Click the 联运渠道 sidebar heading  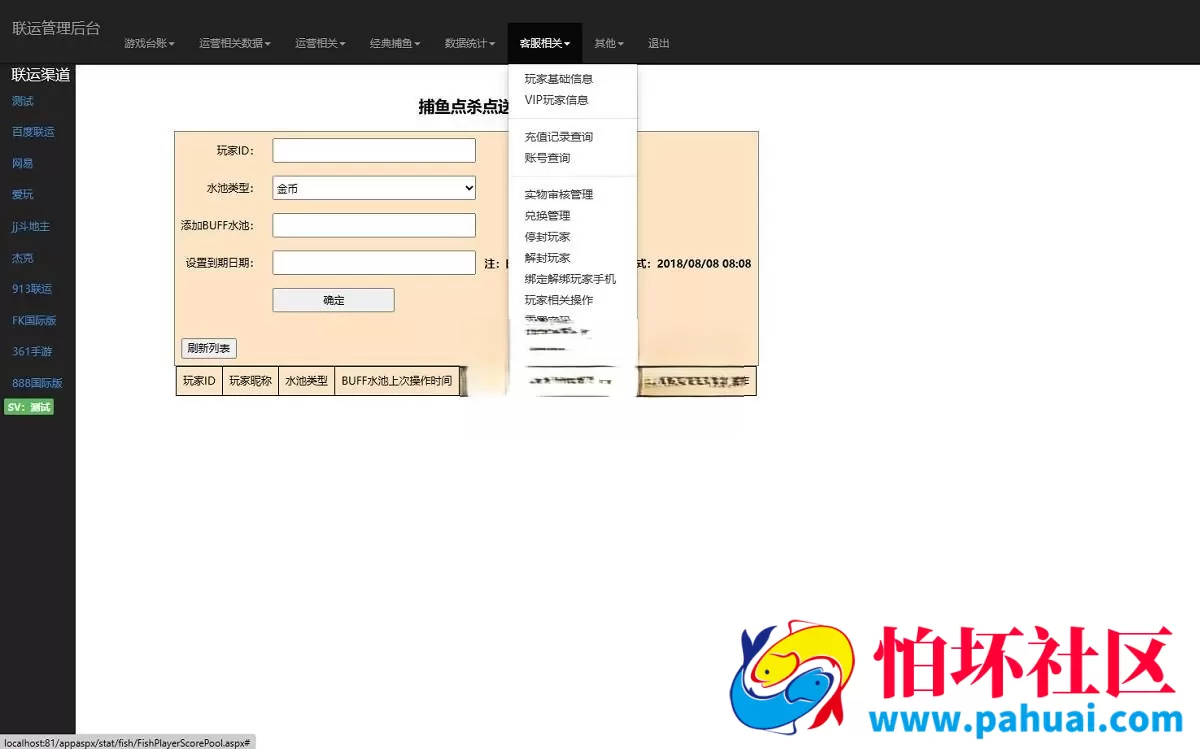point(41,75)
